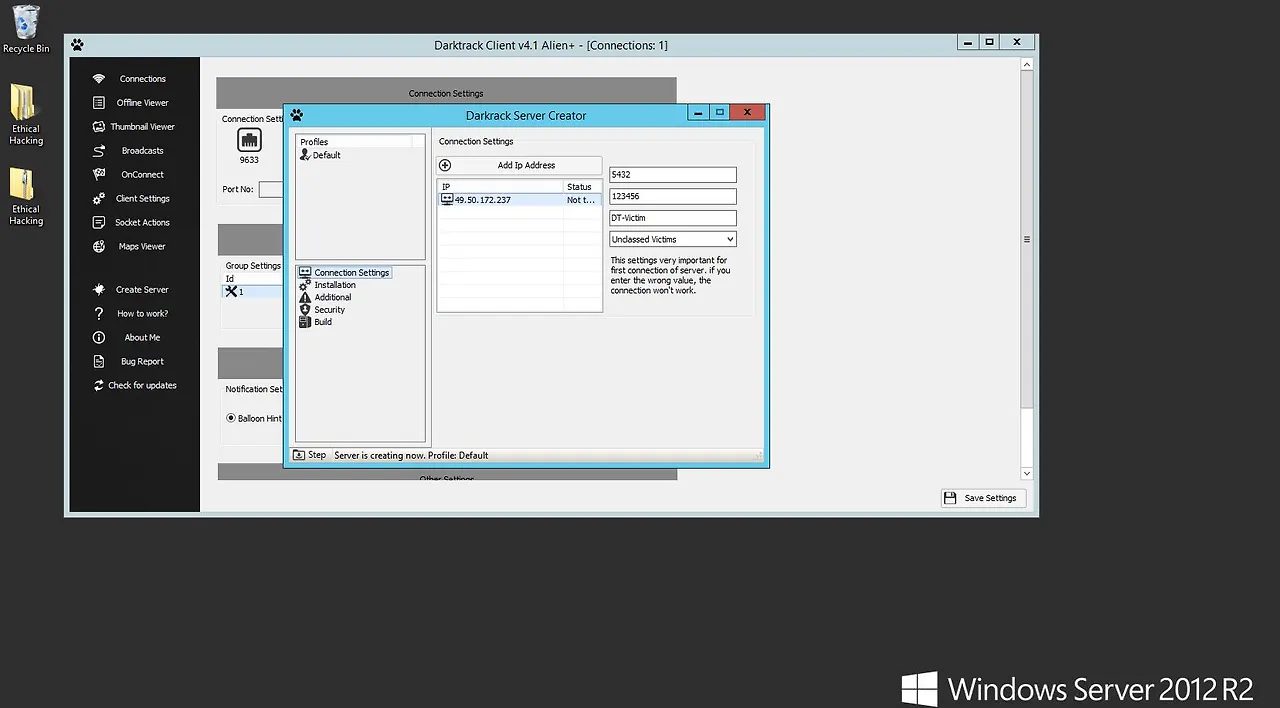Open the Installation step
1280x708 pixels.
pos(327,285)
